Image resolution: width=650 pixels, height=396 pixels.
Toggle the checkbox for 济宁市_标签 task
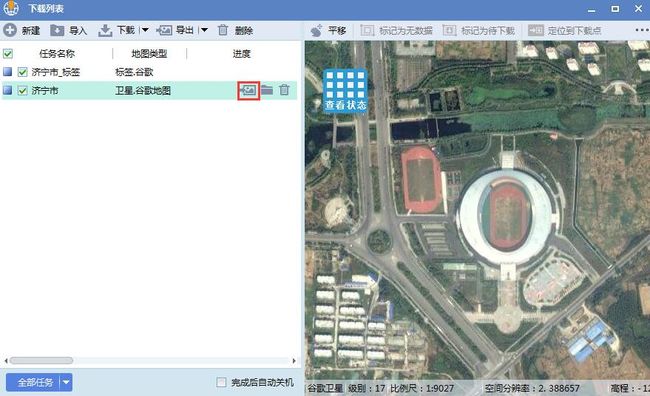click(22, 72)
